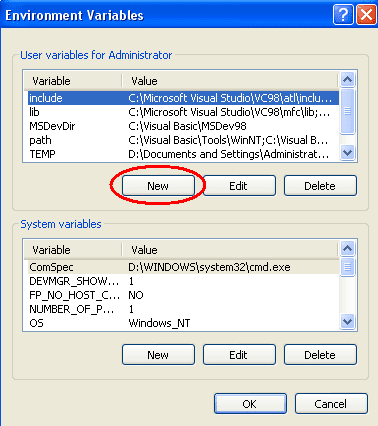The image size is (378, 426).
Task: Click New under System variables
Action: coord(158,355)
